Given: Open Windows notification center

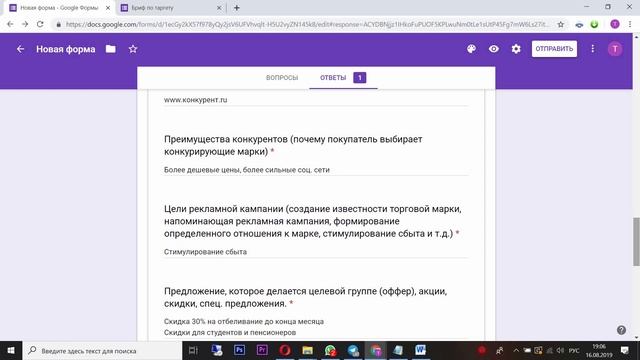Looking at the screenshot, I should tap(624, 351).
